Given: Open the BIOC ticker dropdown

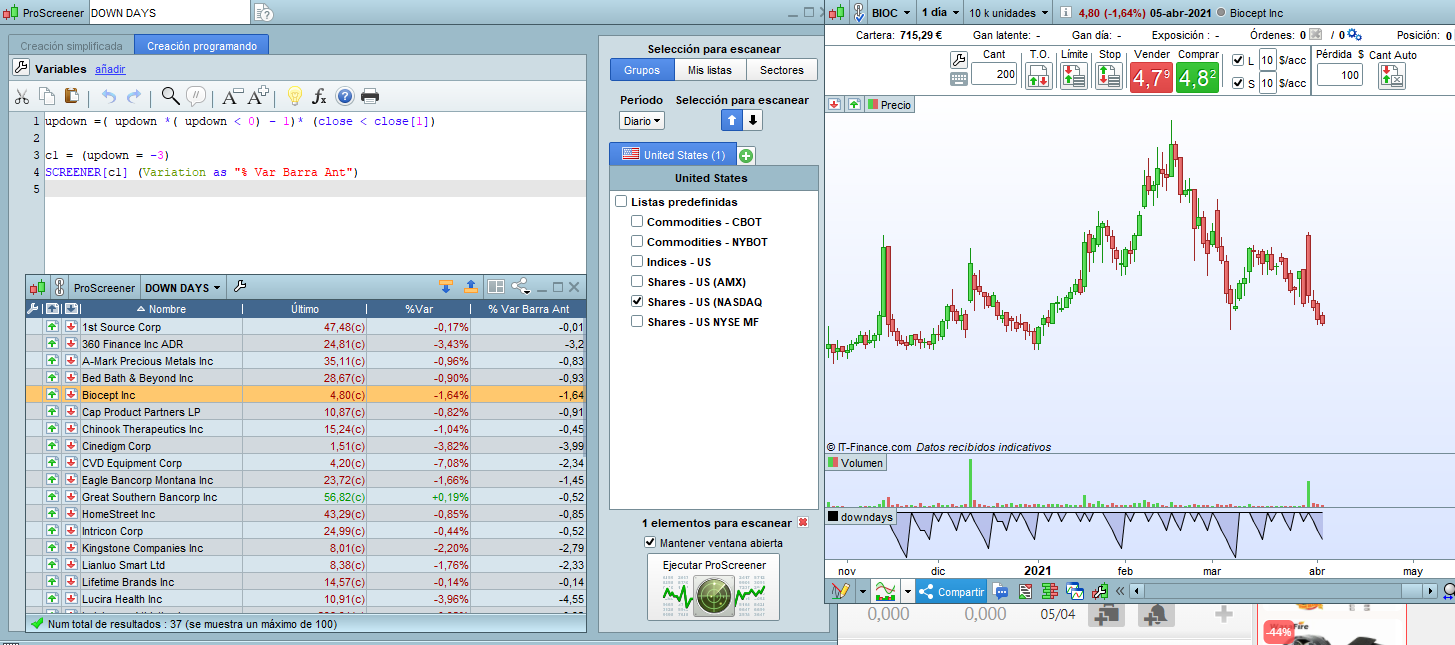Looking at the screenshot, I should pyautogui.click(x=890, y=13).
